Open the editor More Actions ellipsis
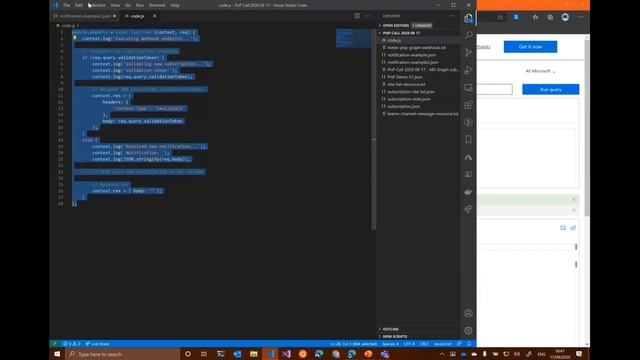 [368, 16]
